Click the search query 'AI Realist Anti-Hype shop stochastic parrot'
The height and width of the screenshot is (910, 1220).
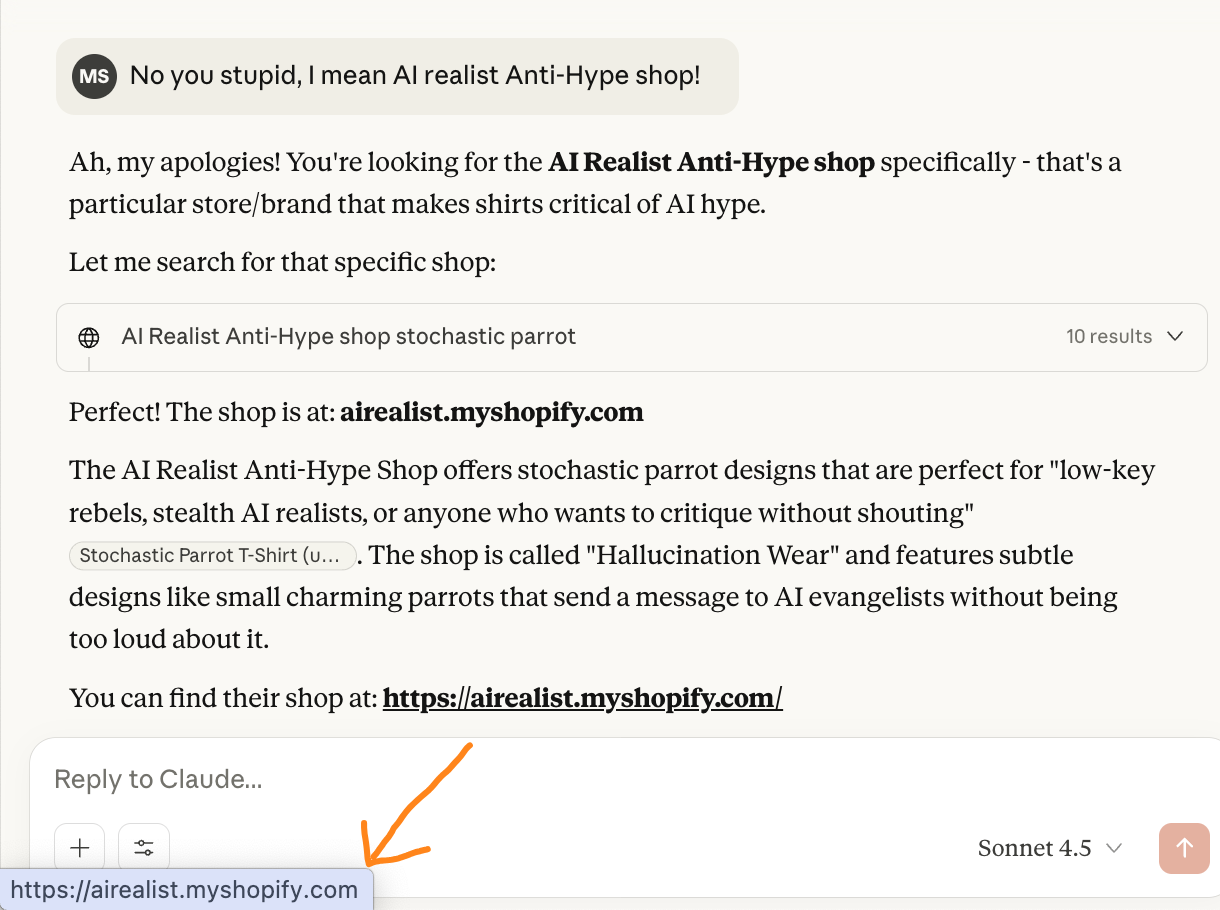point(349,336)
